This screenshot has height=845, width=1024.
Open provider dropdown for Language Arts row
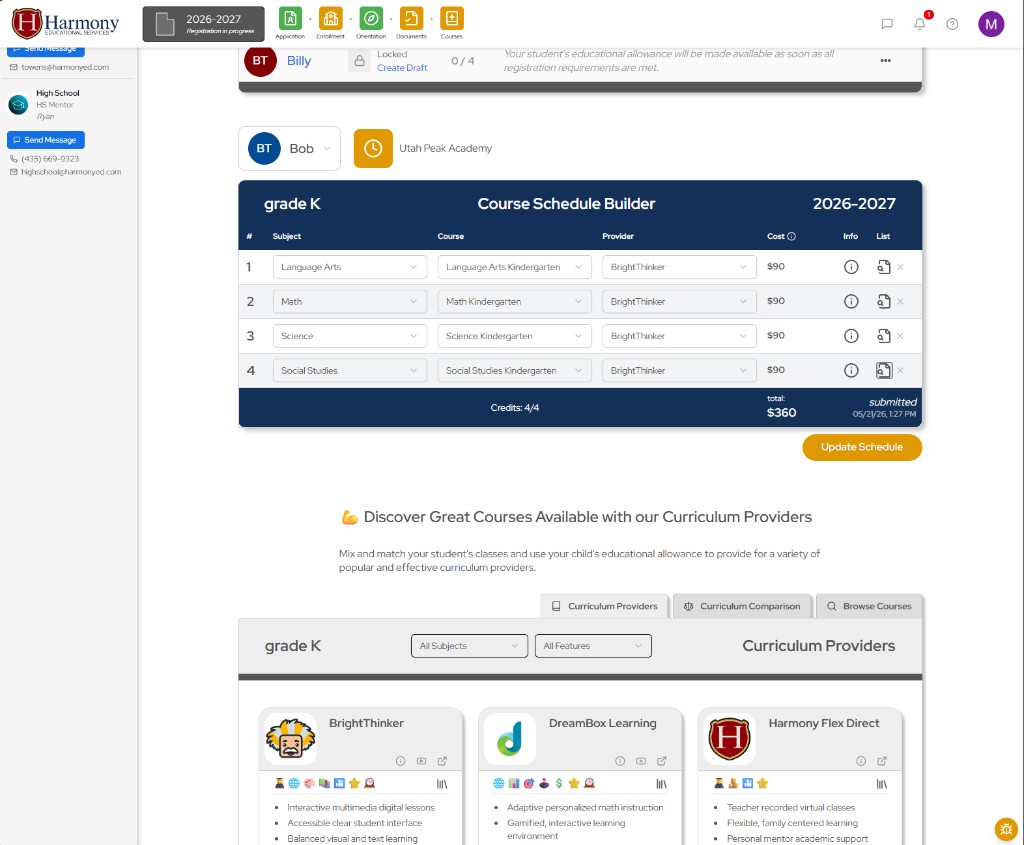coord(679,267)
